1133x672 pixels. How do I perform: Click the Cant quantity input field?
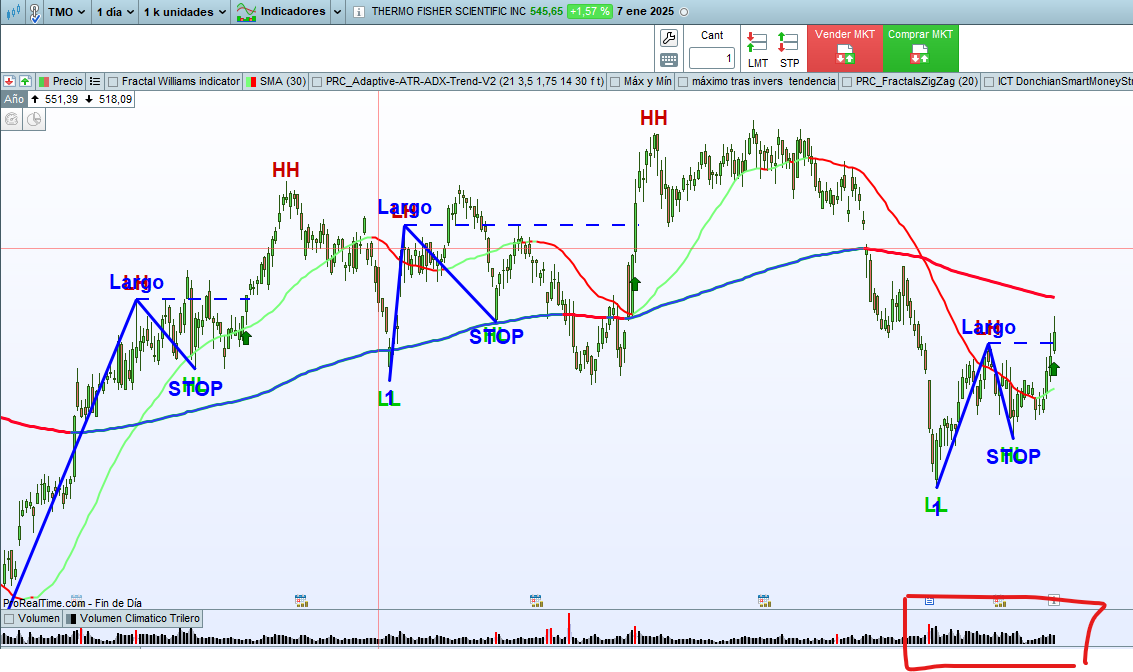712,58
